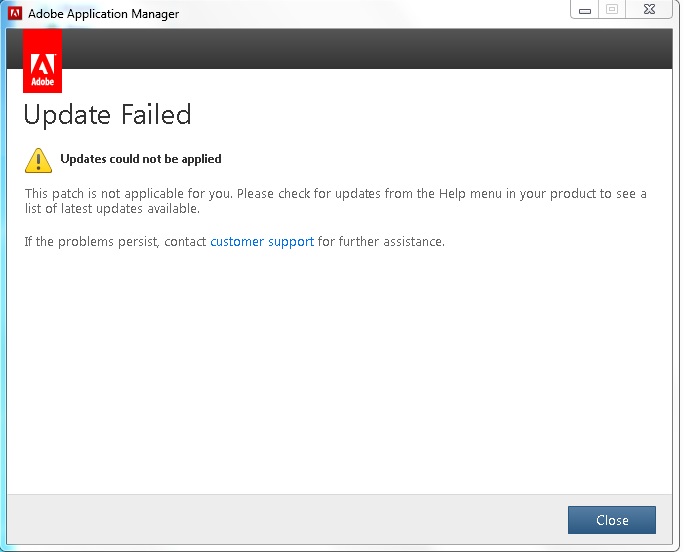Close the window using the title bar X
The image size is (684, 552).
(649, 10)
